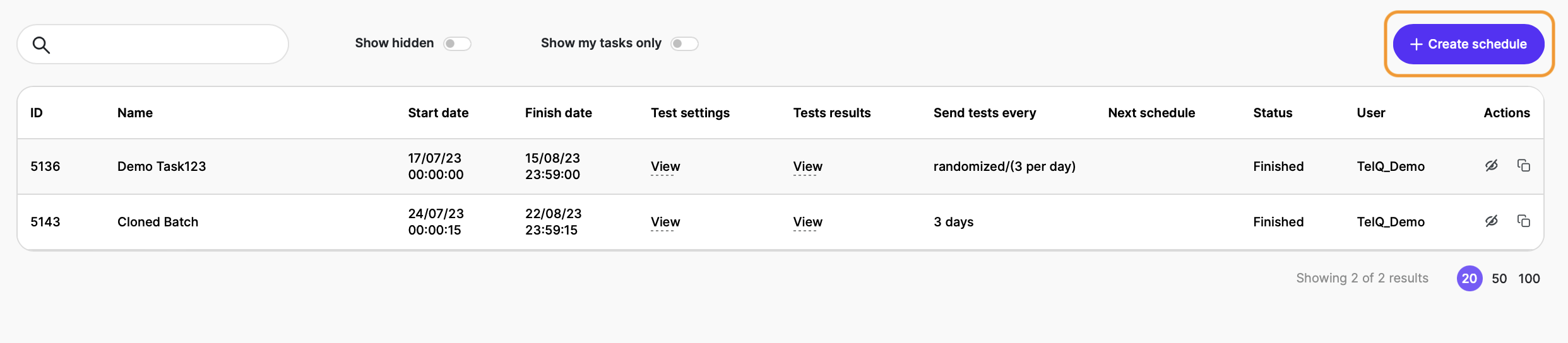Show 100 results per page

point(1529,279)
